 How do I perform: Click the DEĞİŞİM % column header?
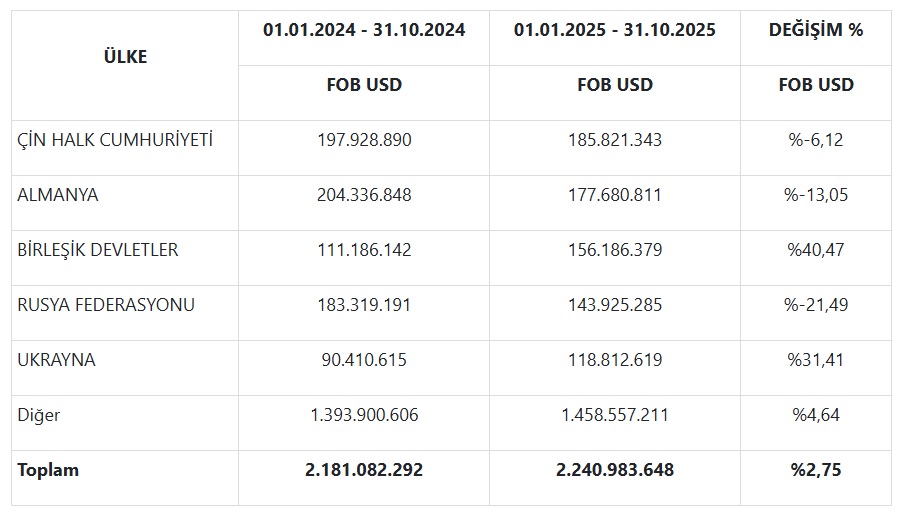pyautogui.click(x=816, y=30)
